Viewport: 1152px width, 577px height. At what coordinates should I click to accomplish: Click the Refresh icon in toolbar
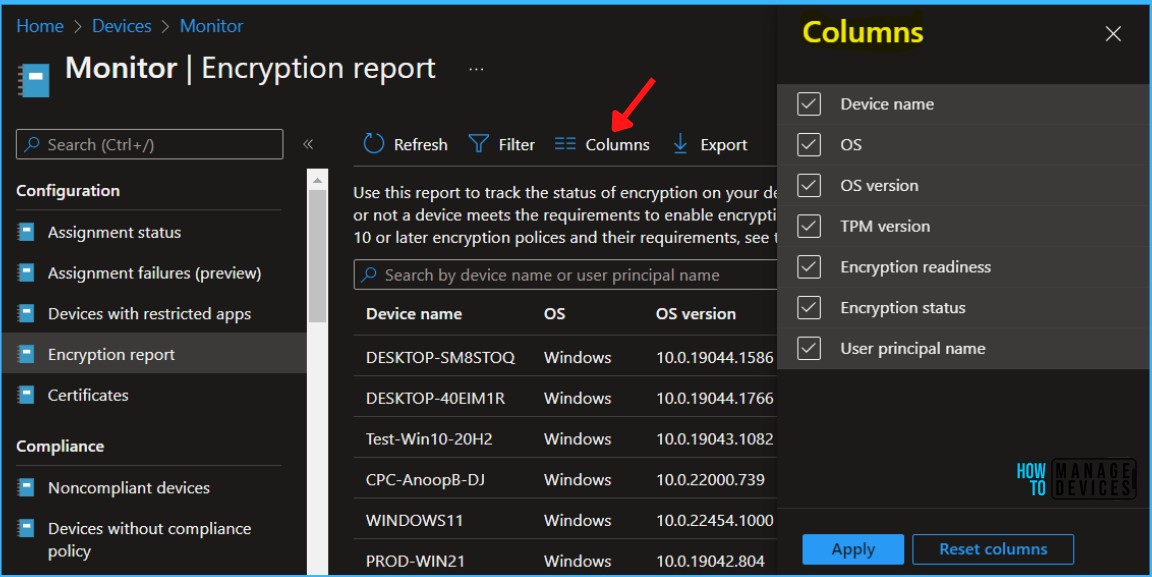click(374, 144)
